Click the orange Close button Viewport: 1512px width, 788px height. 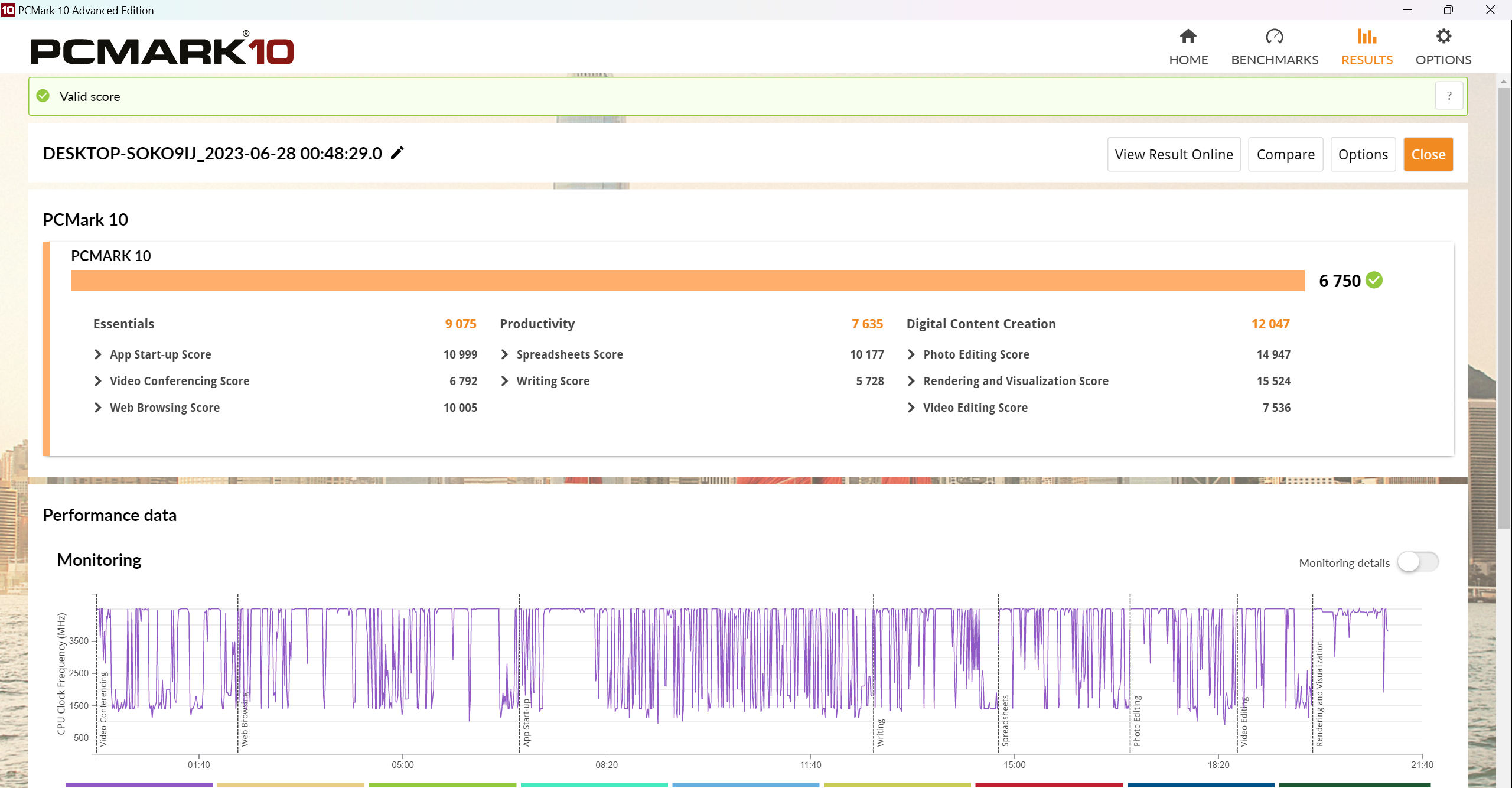click(x=1428, y=154)
